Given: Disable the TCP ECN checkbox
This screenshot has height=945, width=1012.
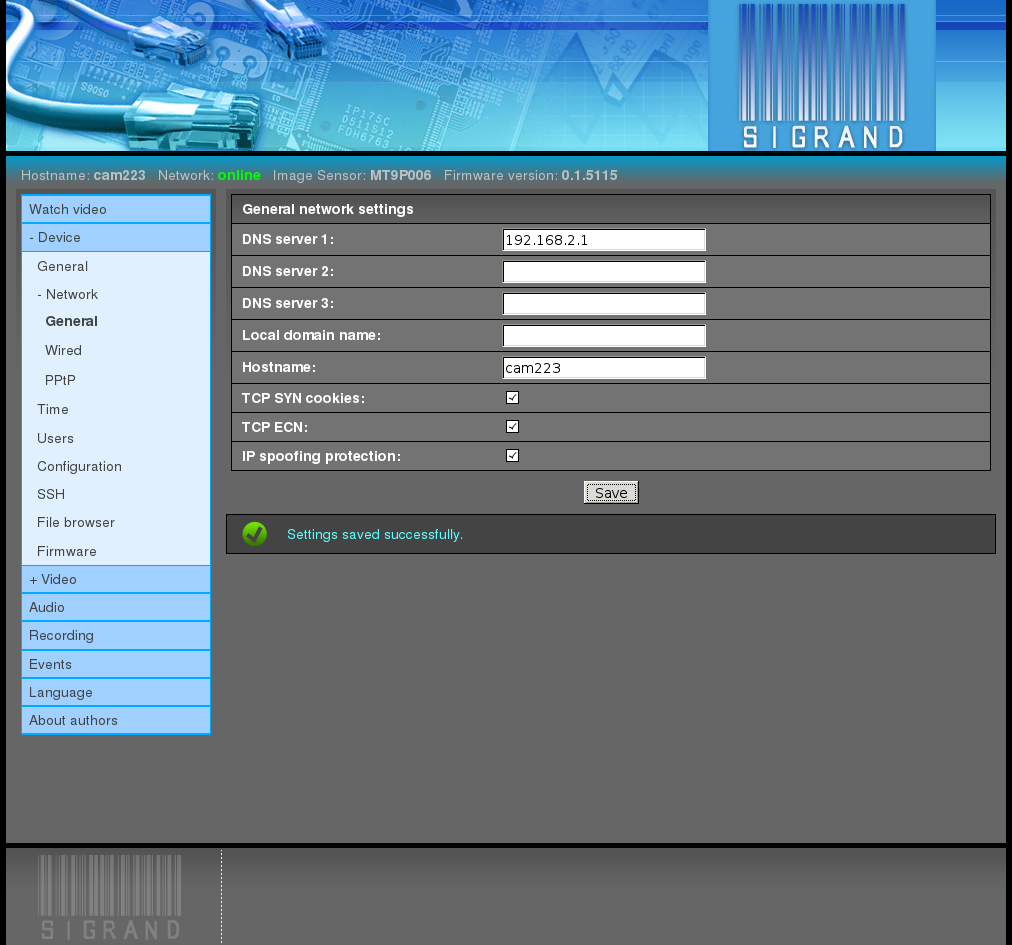Looking at the screenshot, I should [x=512, y=427].
